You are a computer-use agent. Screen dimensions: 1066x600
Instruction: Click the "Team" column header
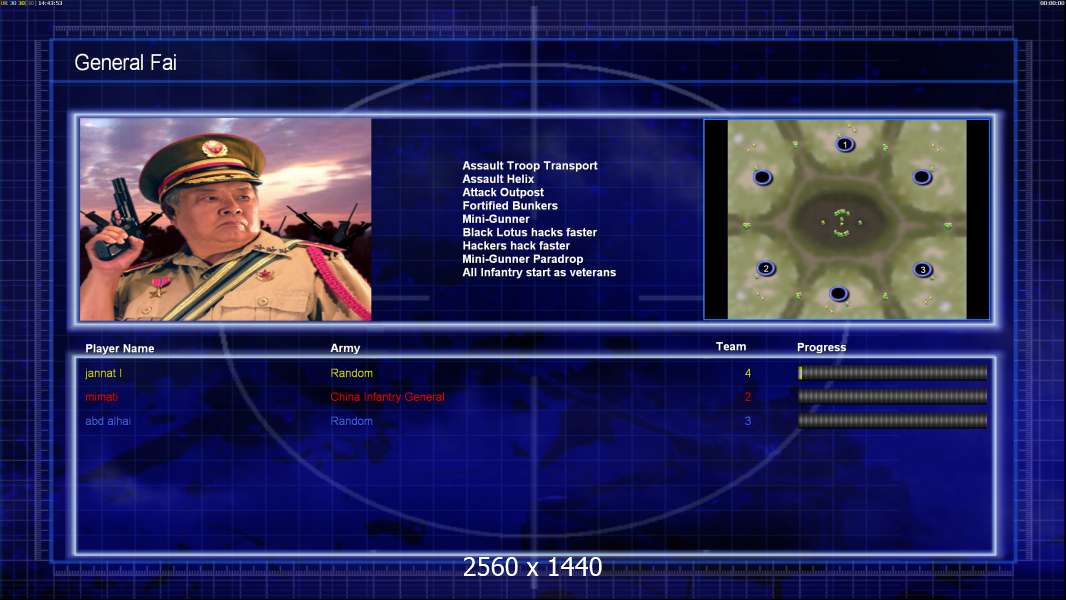tap(731, 347)
